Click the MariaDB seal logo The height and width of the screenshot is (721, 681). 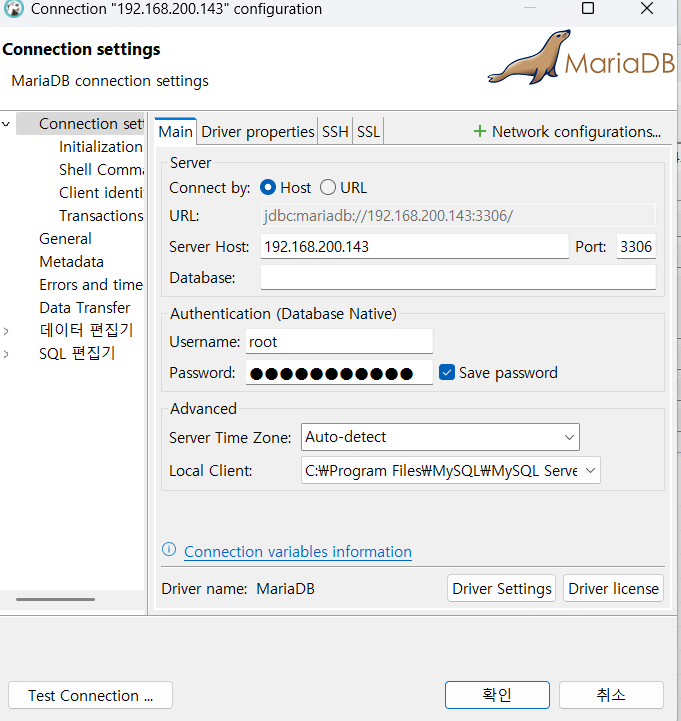(529, 58)
